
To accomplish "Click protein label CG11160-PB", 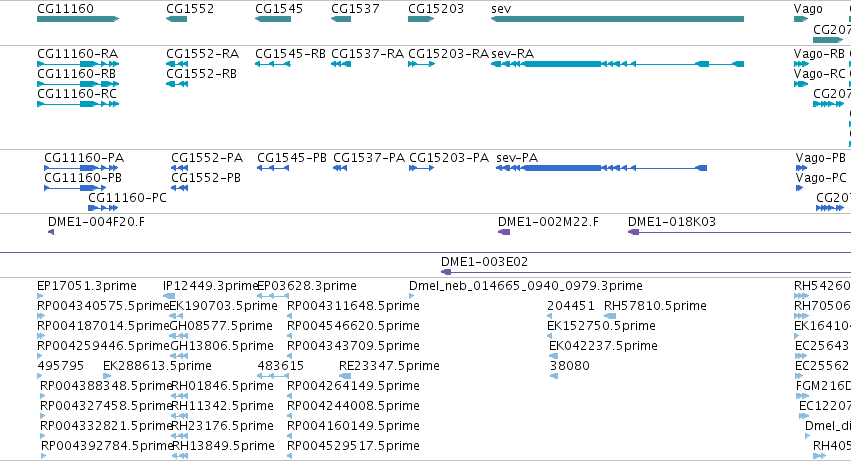I will pyautogui.click(x=83, y=178).
